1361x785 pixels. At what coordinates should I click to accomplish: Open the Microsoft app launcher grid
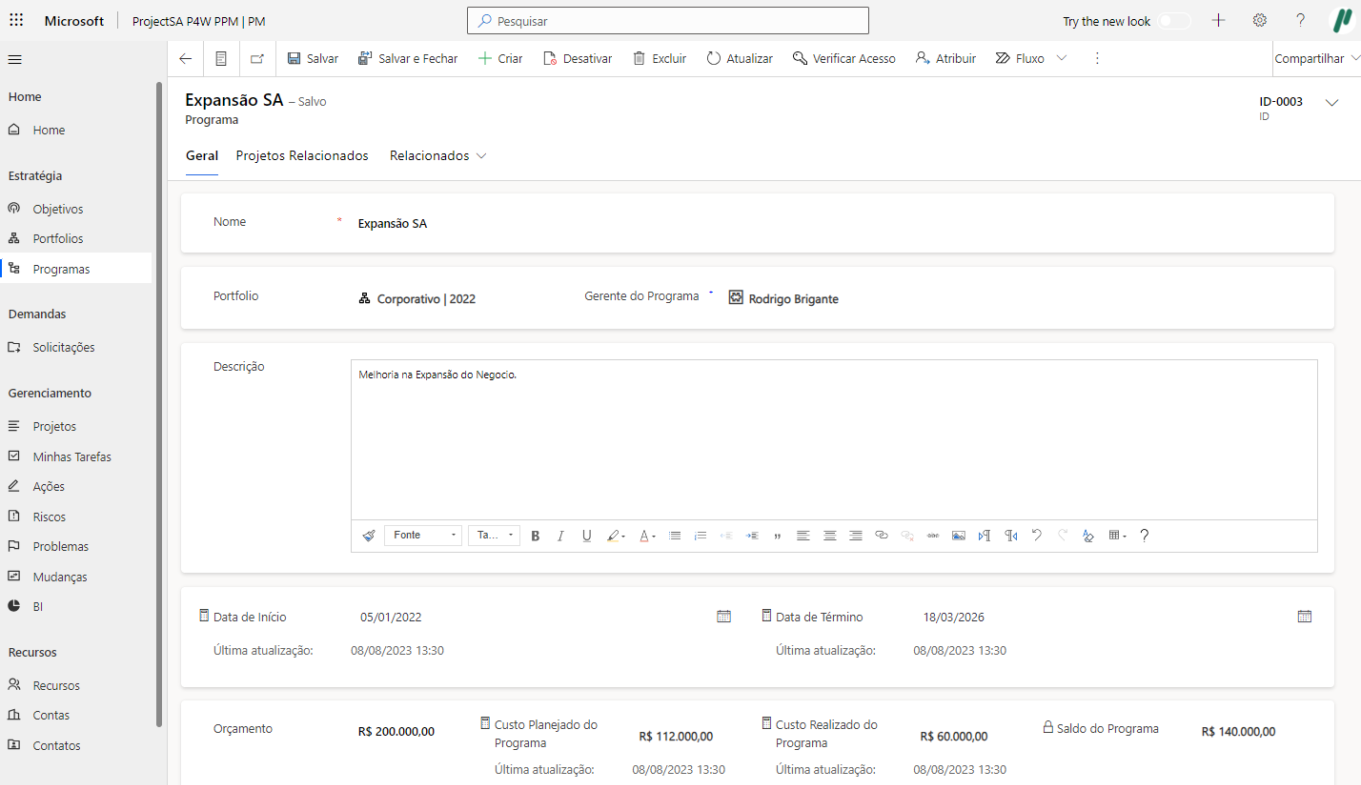tap(16, 20)
